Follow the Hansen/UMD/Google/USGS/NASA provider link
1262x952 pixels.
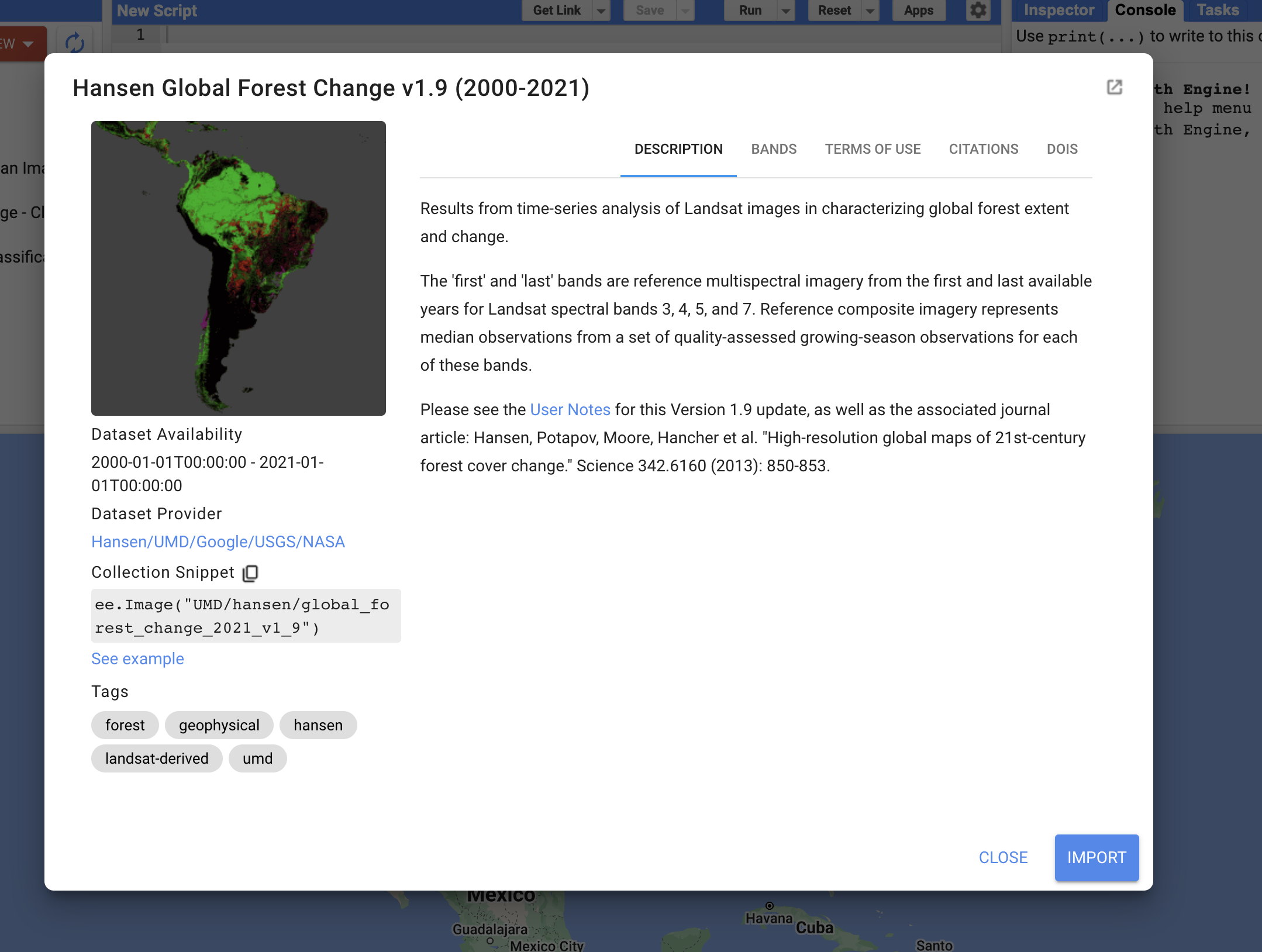(218, 541)
